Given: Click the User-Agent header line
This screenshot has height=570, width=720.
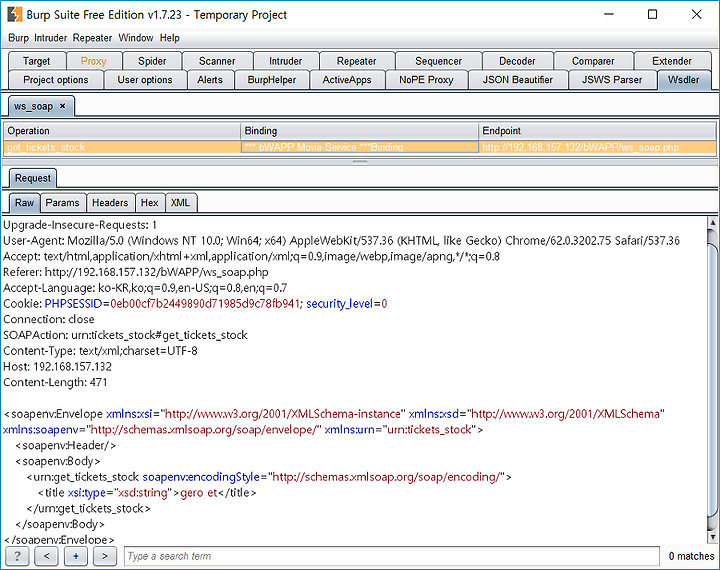Looking at the screenshot, I should pyautogui.click(x=341, y=241).
